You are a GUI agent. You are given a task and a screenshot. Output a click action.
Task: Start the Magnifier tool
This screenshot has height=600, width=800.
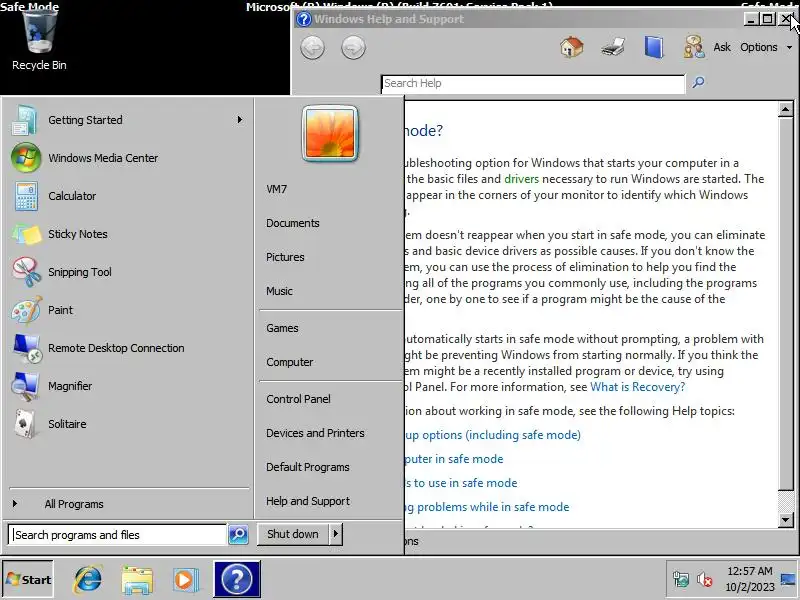128,386
